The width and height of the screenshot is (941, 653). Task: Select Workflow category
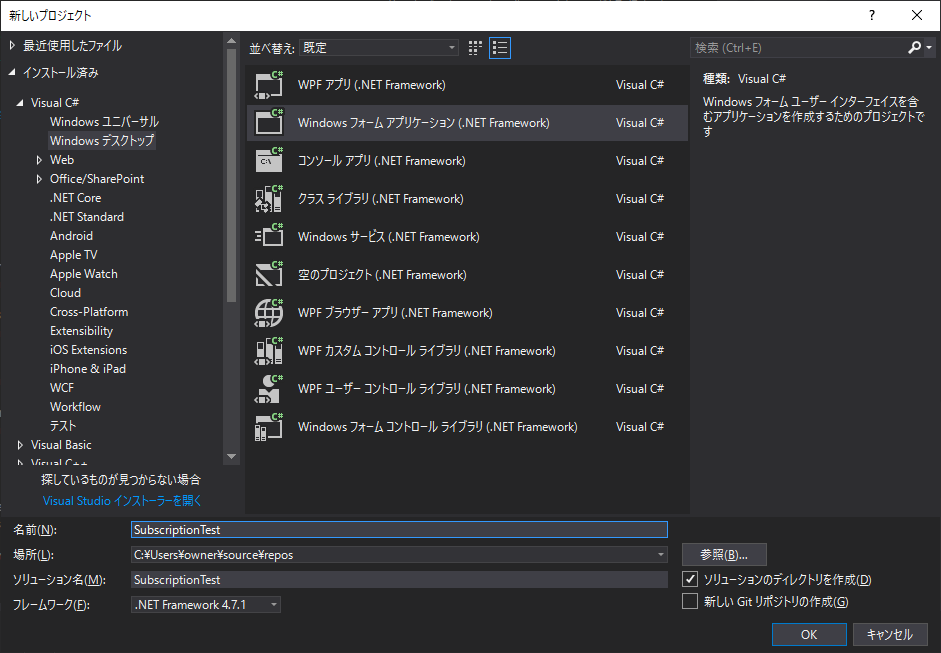click(76, 407)
